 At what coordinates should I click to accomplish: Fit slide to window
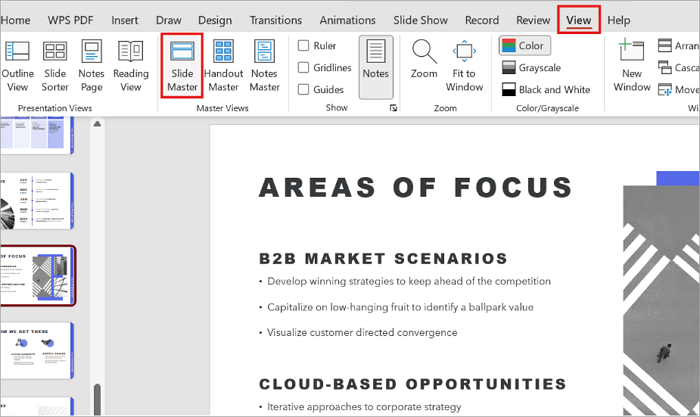[x=464, y=66]
